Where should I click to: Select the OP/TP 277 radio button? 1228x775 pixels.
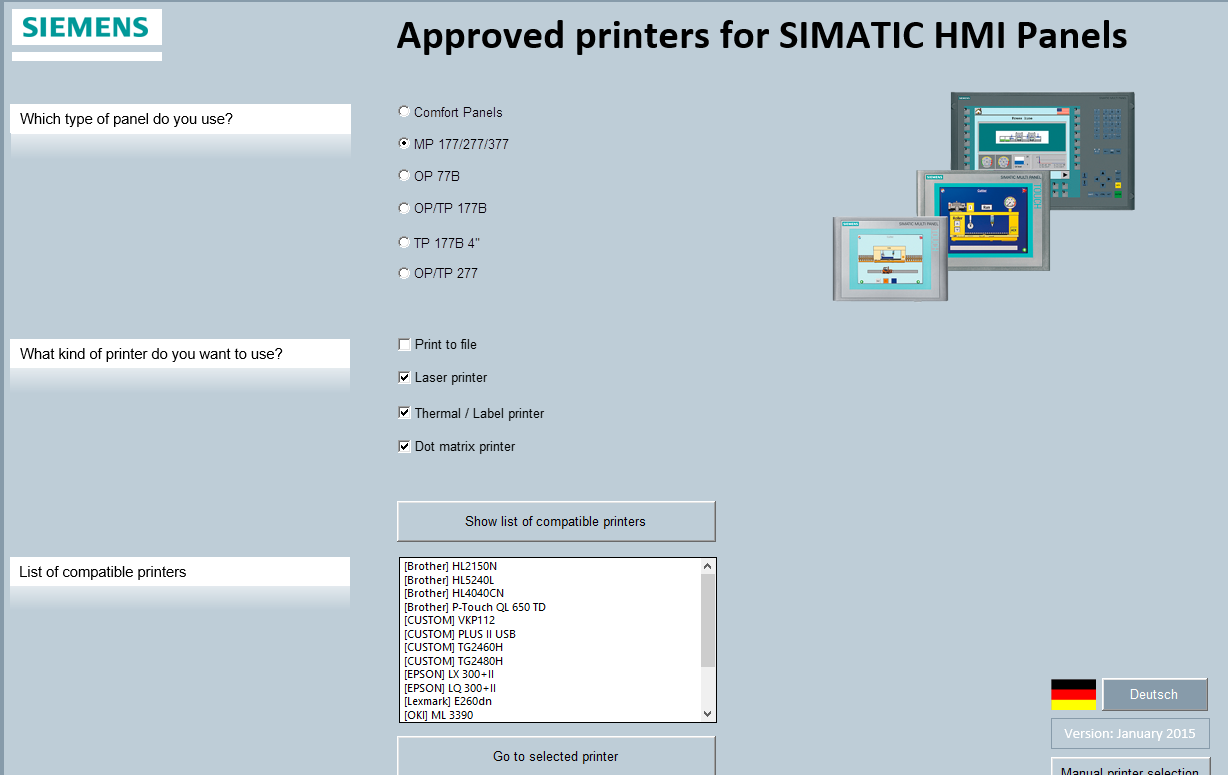(x=404, y=273)
